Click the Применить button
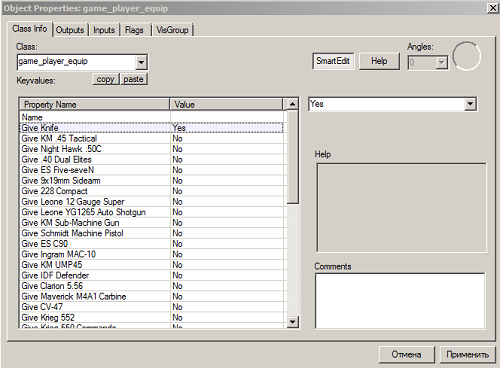 pyautogui.click(x=467, y=355)
